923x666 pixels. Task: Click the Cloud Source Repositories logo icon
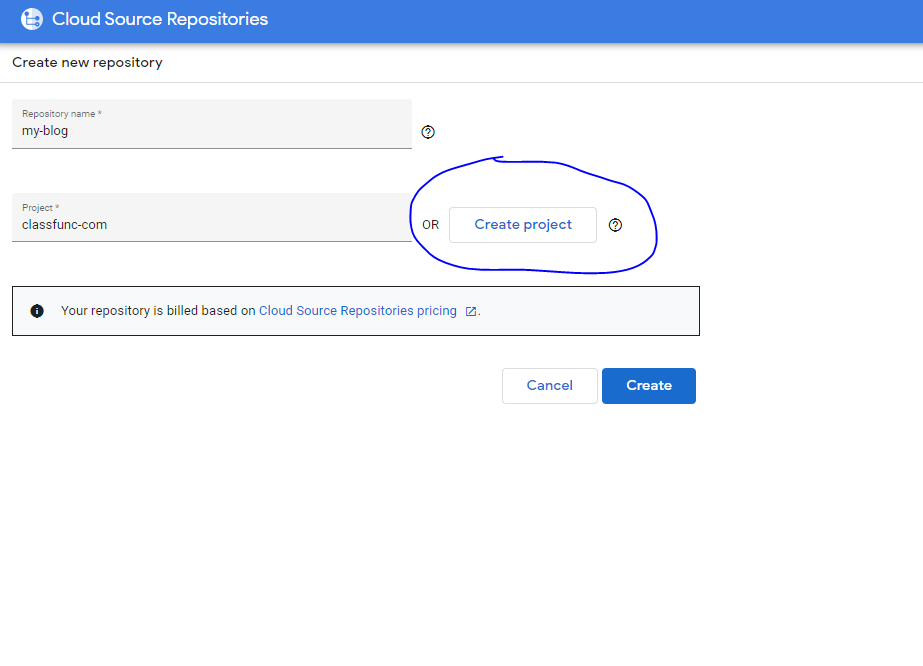(x=32, y=19)
